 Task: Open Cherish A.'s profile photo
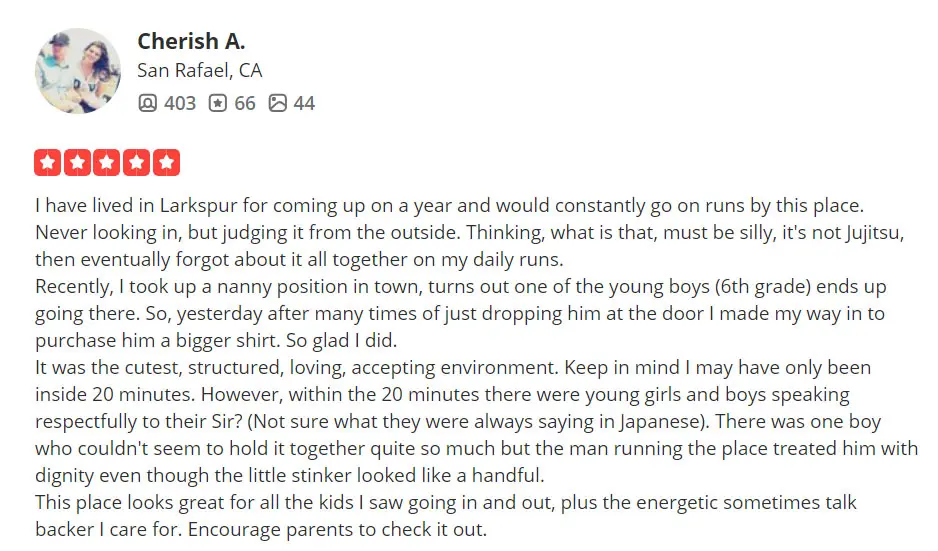(x=78, y=71)
